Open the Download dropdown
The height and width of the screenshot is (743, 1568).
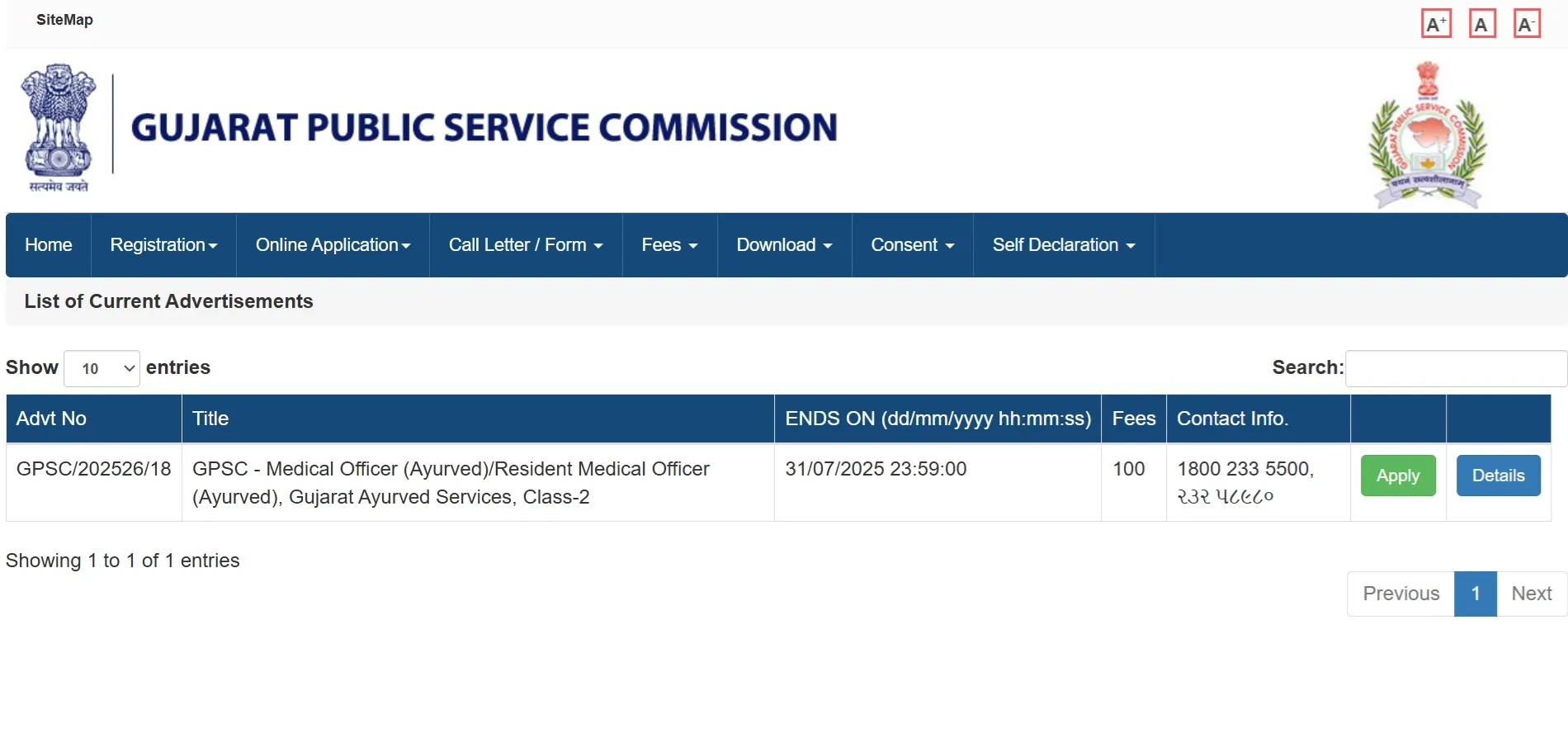[x=782, y=245]
